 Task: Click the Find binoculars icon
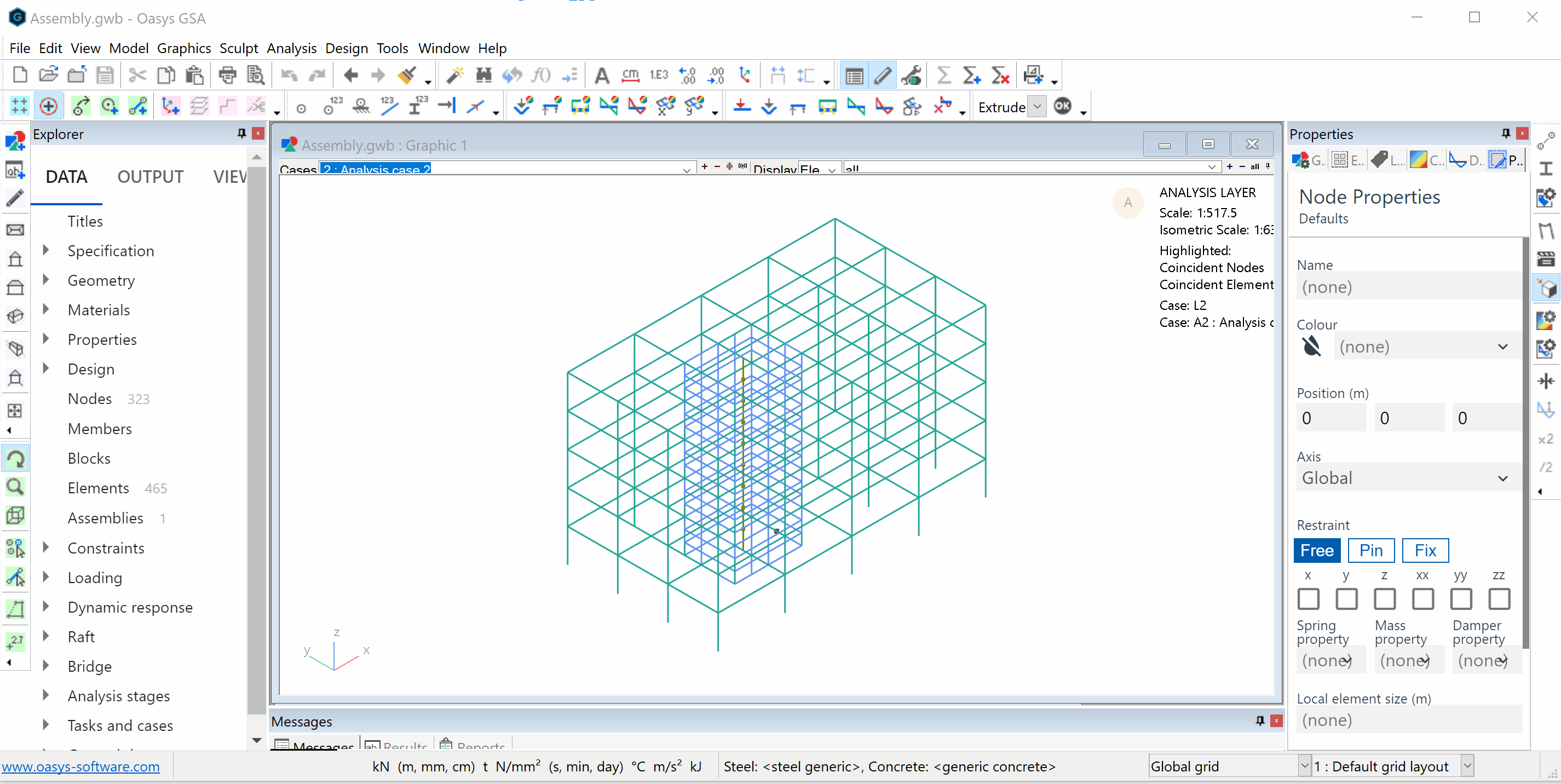tap(483, 75)
